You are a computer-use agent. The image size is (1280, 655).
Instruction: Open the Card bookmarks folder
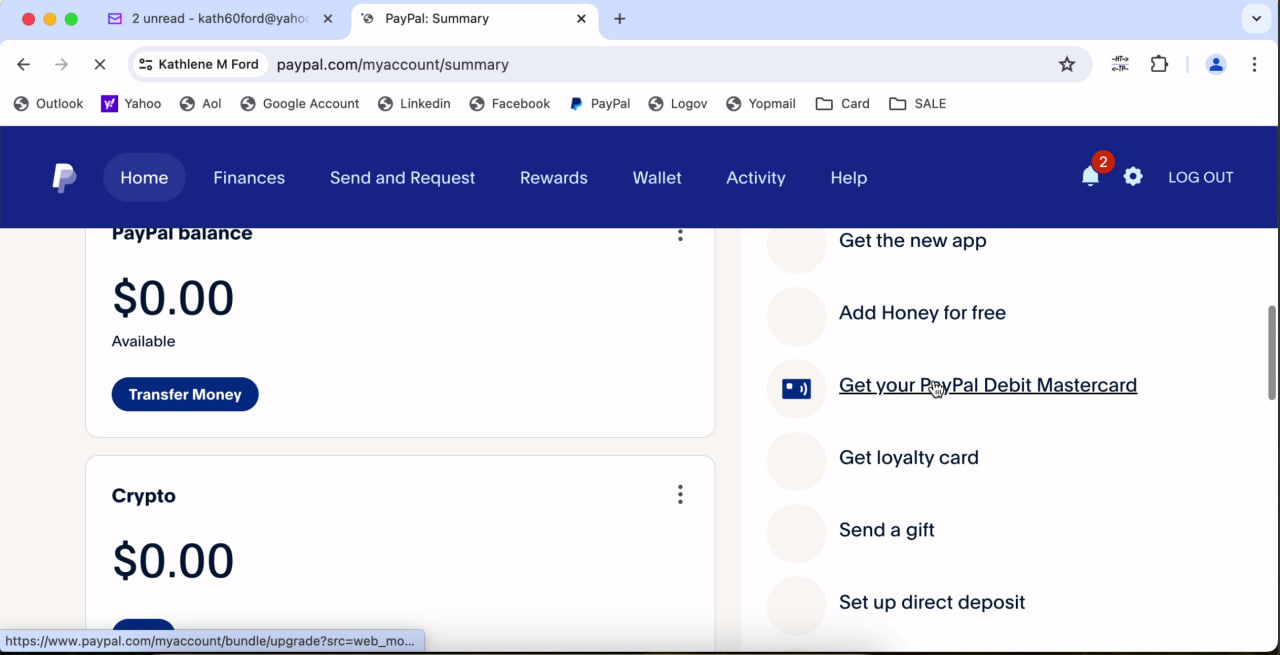pos(842,104)
